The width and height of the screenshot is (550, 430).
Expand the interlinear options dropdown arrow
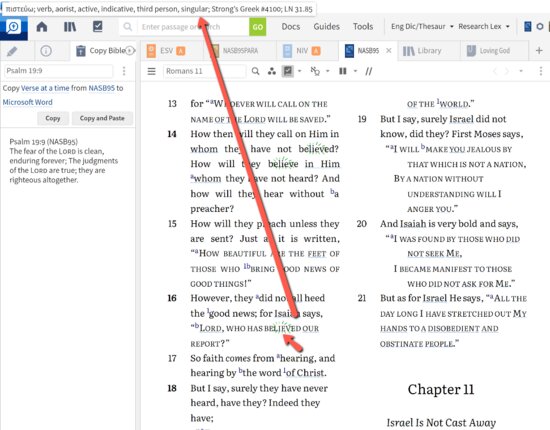click(x=299, y=71)
